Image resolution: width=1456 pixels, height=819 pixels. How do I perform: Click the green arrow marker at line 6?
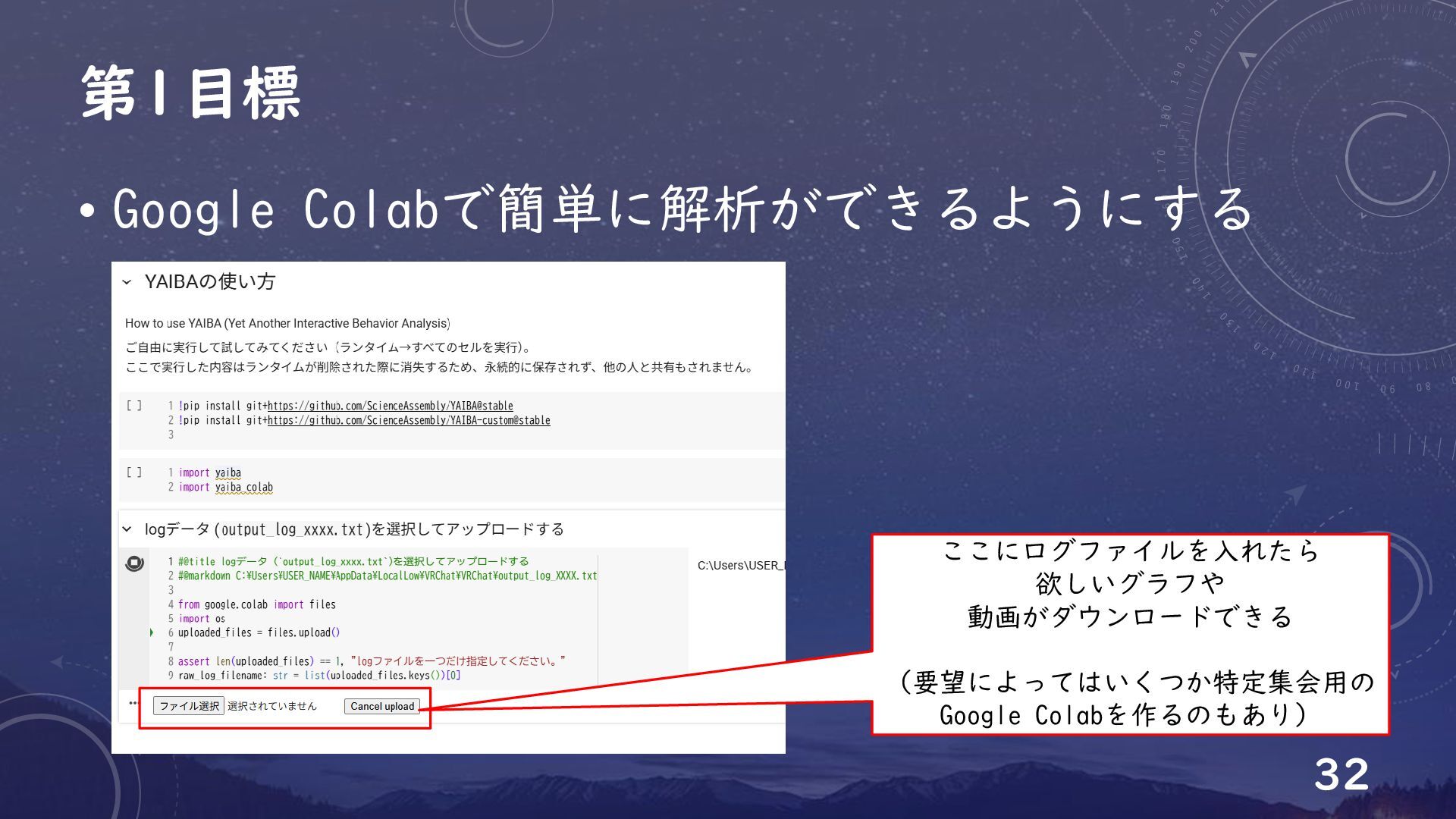click(152, 632)
